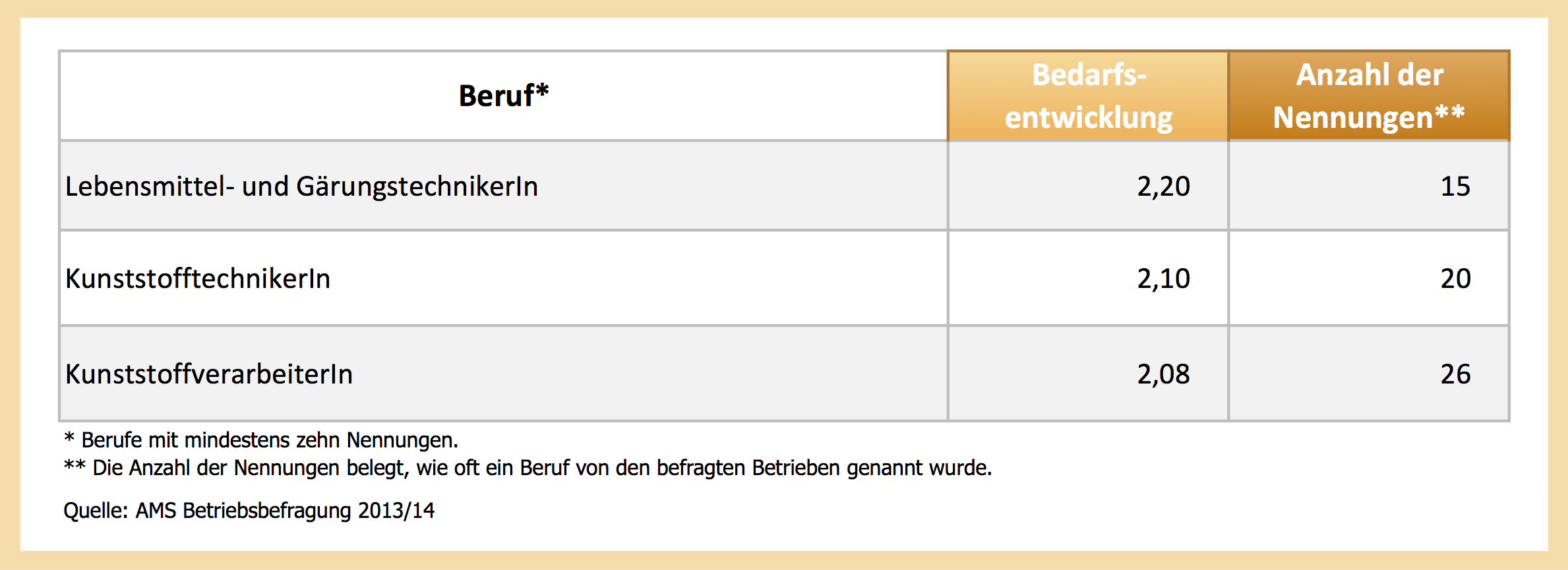Click the 'Anzahl der Nennungen**' header
Screen dimensions: 1568x570
coord(1369,96)
